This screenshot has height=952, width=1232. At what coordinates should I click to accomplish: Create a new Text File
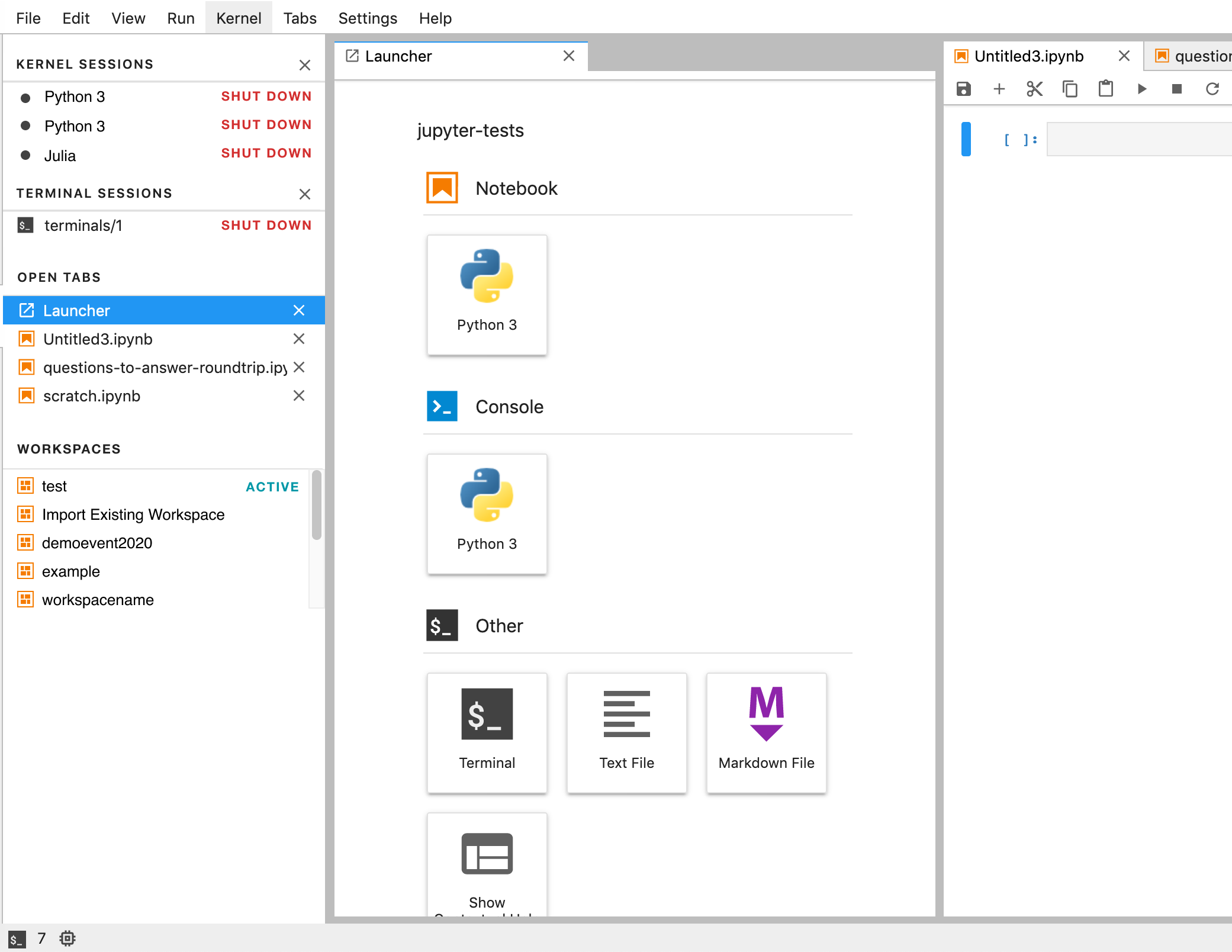click(x=626, y=732)
